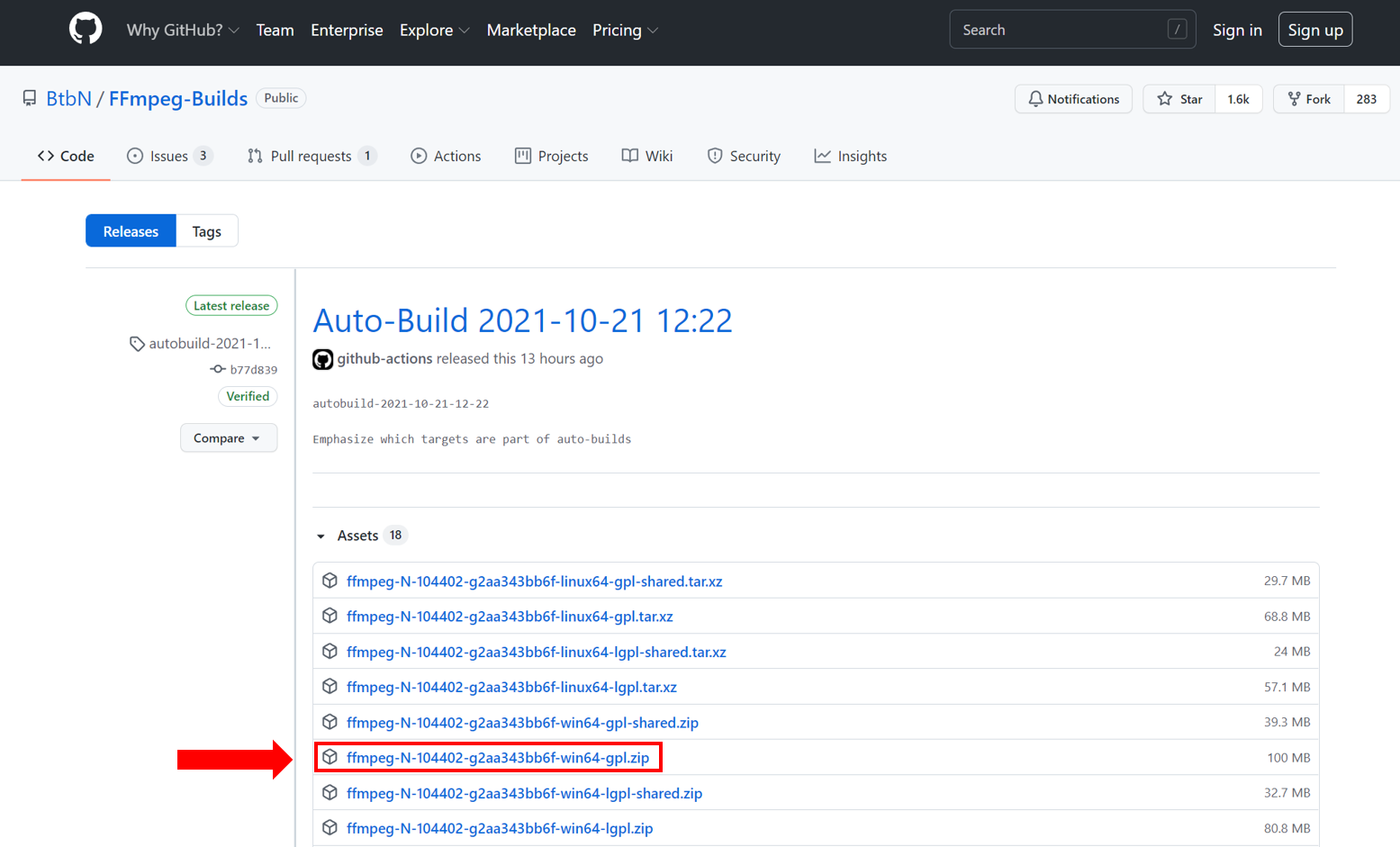1400x847 pixels.
Task: Click the Notifications bell button
Action: [1073, 99]
